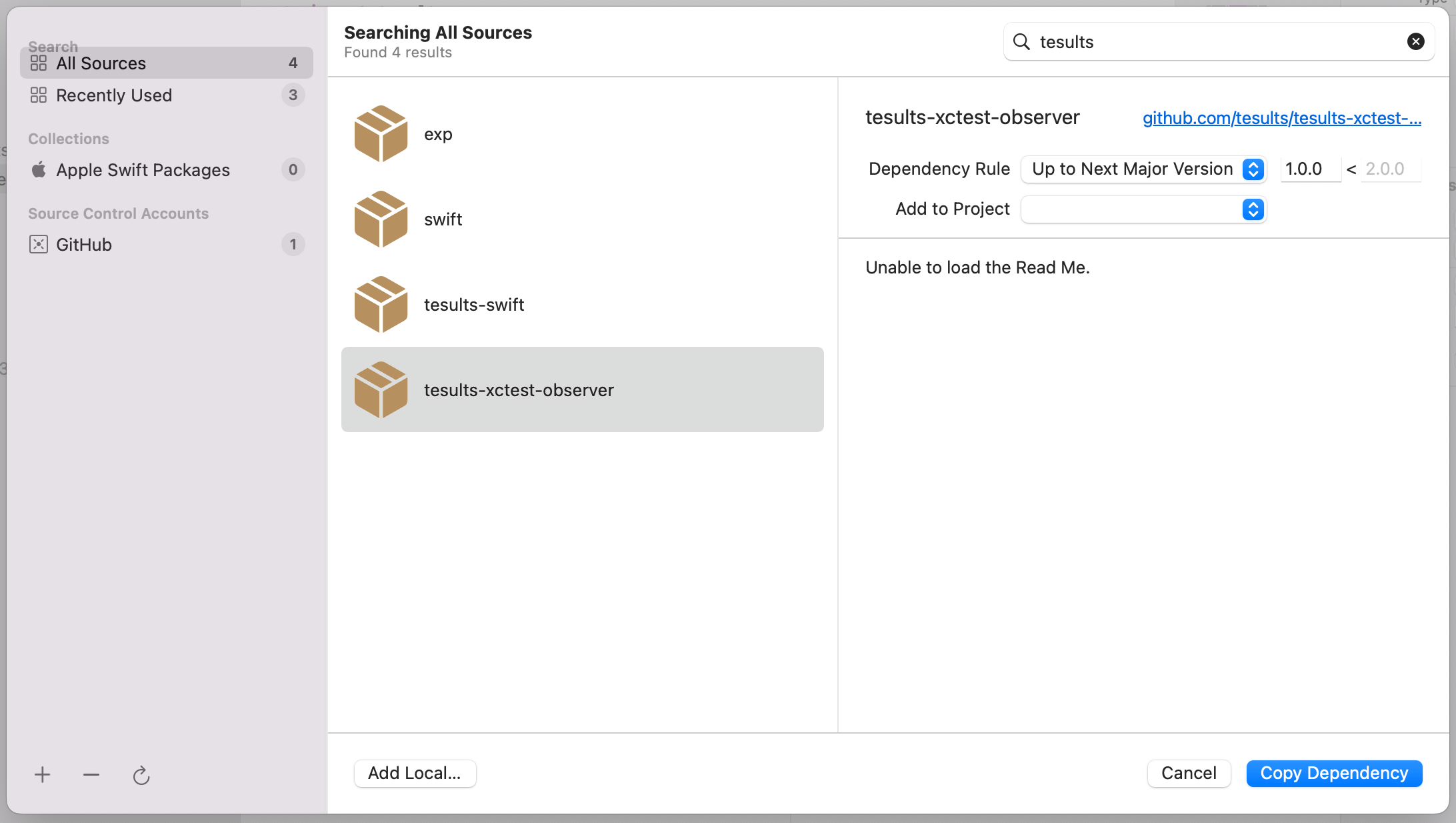Select All Sources in the sidebar
Image resolution: width=1456 pixels, height=823 pixels.
(167, 63)
